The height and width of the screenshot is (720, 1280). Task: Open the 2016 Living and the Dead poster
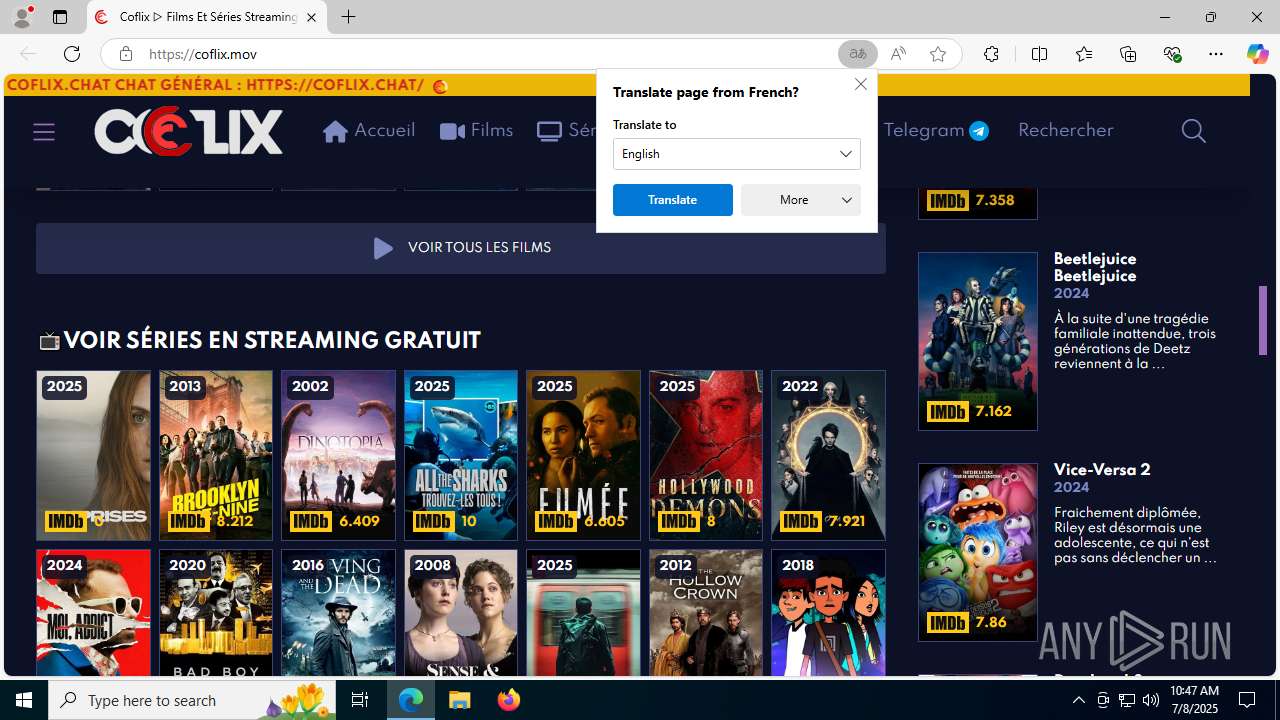(x=338, y=613)
